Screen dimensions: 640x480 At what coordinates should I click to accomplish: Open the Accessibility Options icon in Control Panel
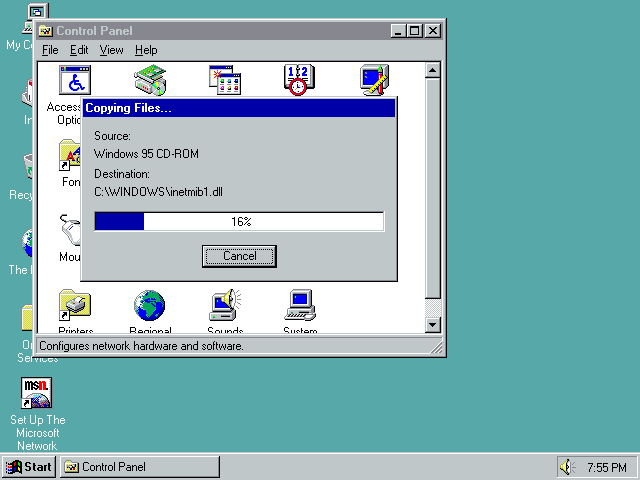click(75, 80)
